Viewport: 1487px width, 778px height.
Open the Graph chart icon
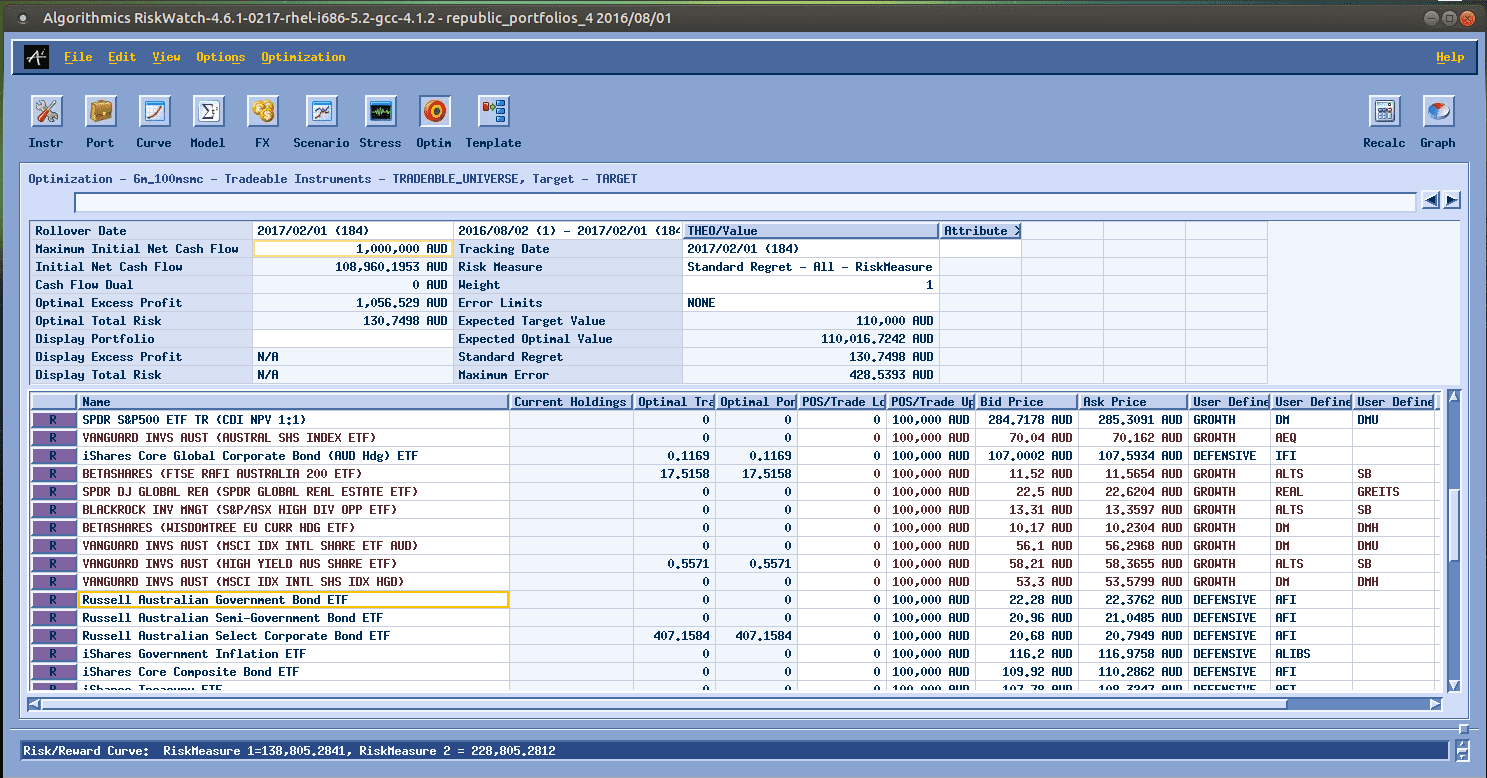pos(1438,112)
